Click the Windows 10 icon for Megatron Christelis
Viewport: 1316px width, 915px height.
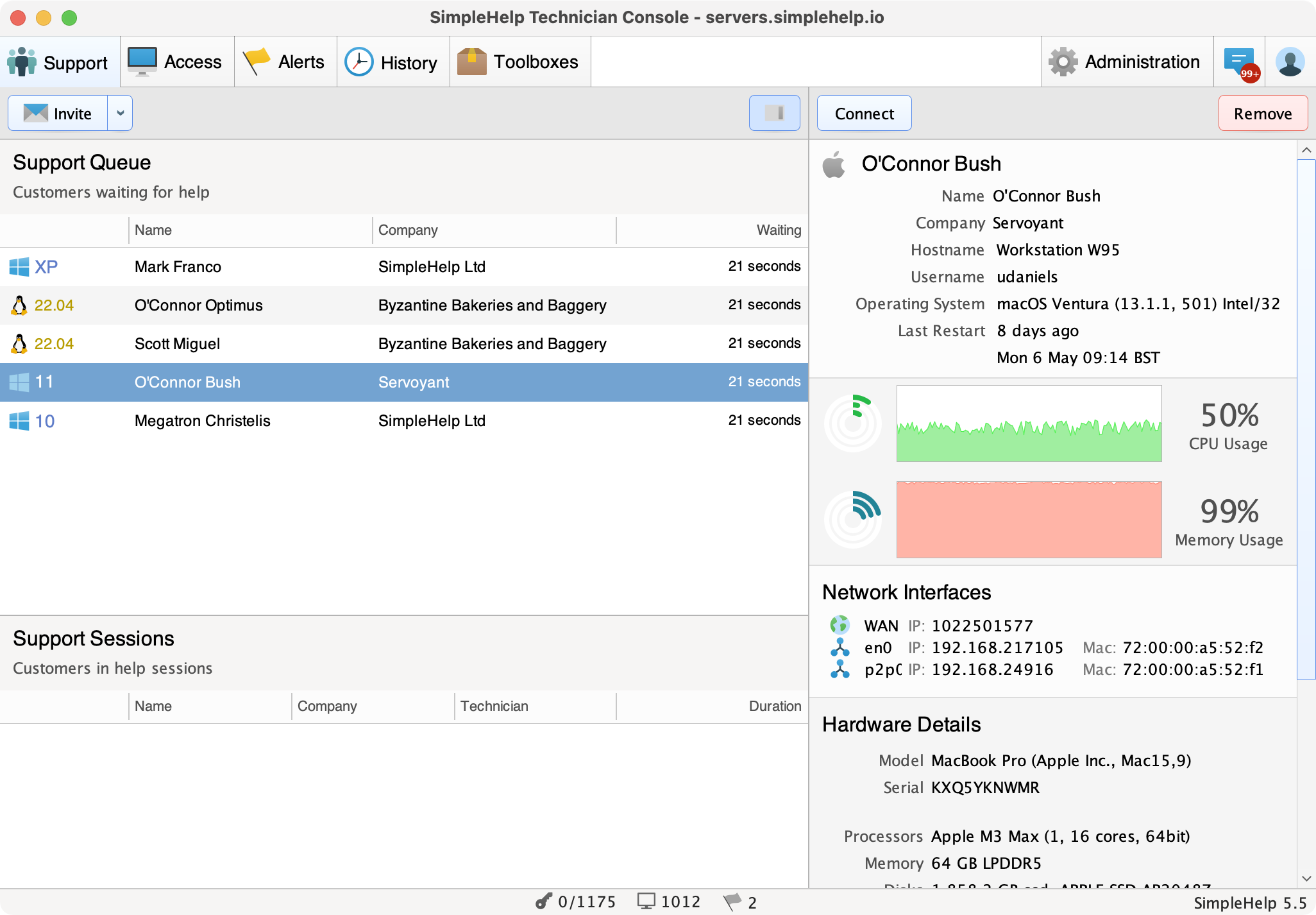19,421
